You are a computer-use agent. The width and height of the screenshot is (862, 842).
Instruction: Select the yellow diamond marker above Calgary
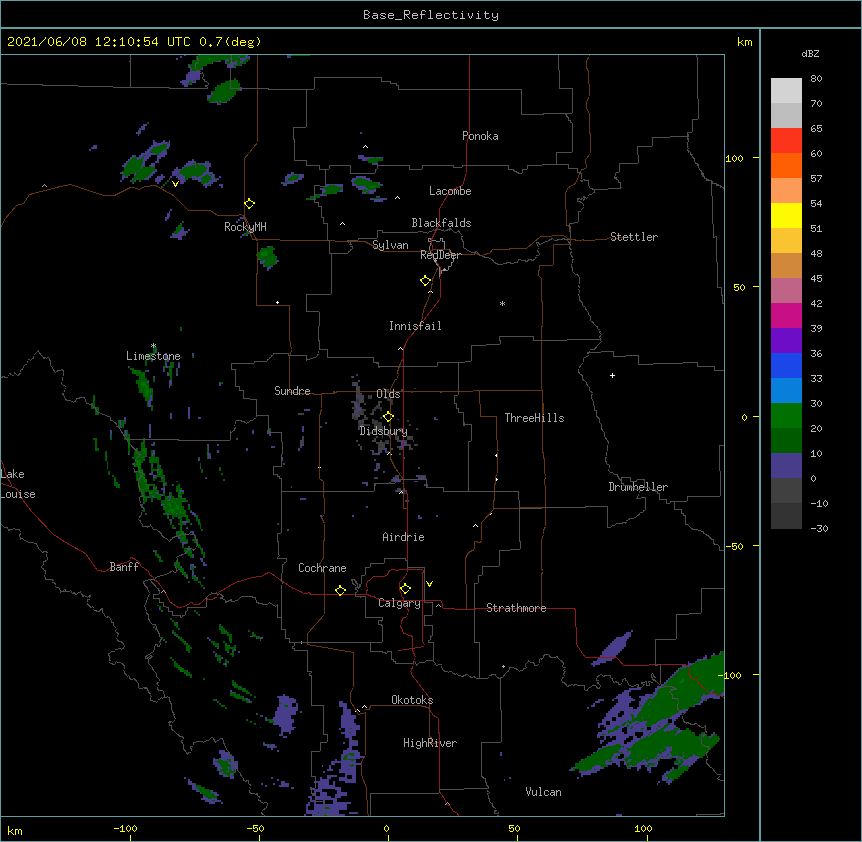[405, 589]
